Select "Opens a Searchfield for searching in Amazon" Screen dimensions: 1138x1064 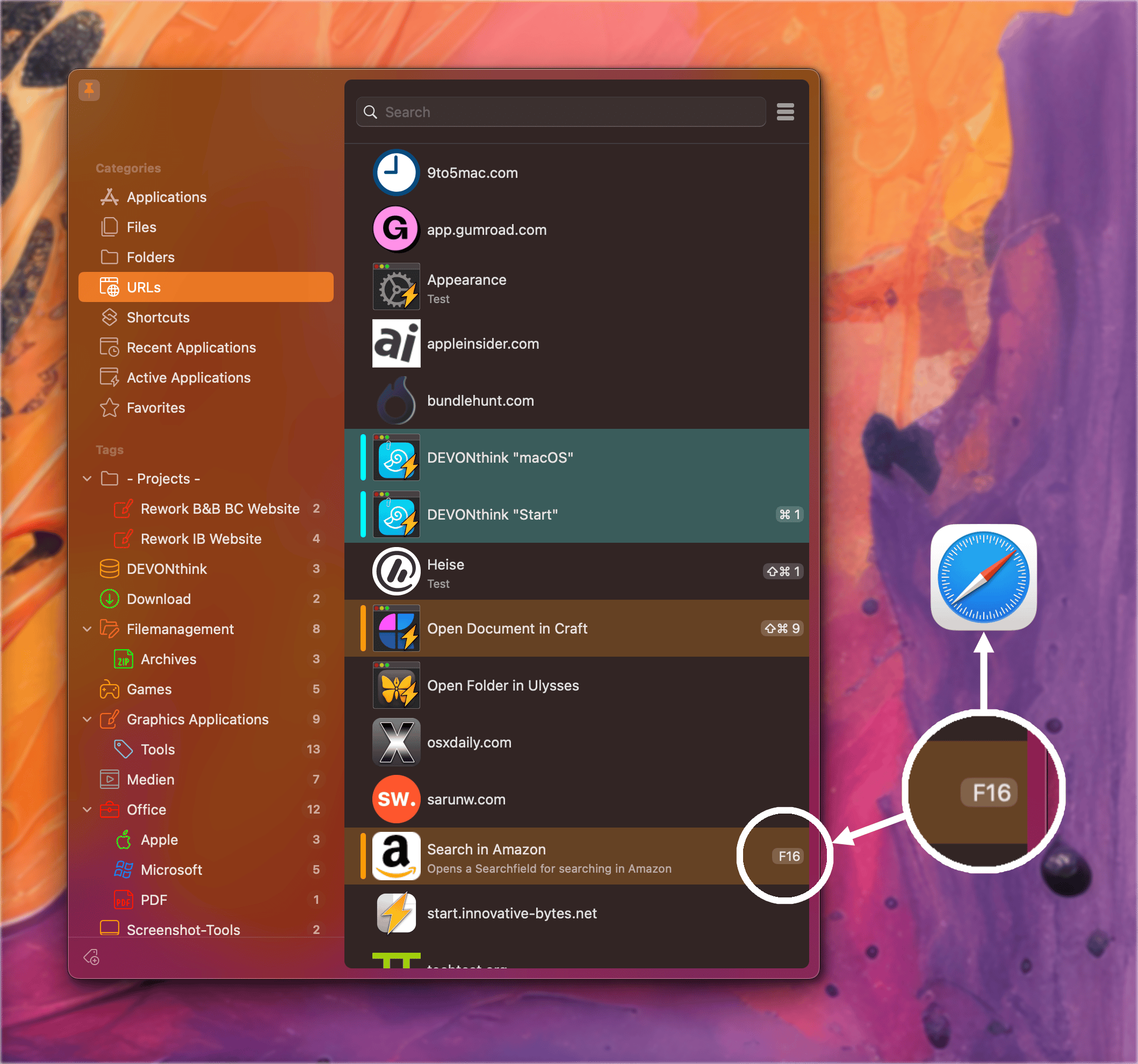click(x=549, y=869)
